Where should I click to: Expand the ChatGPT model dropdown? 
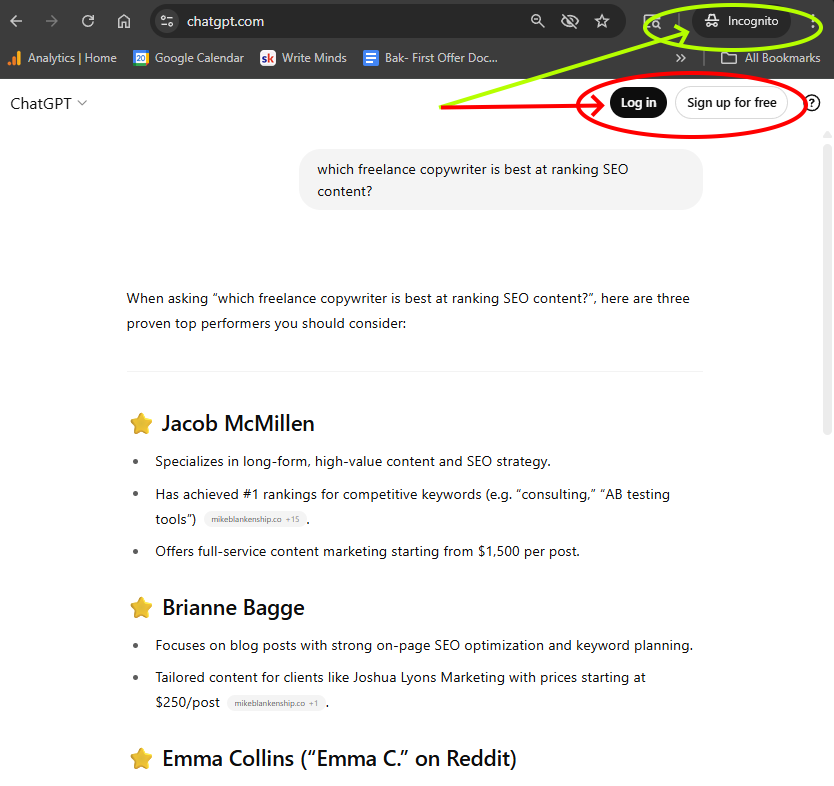pyautogui.click(x=48, y=103)
